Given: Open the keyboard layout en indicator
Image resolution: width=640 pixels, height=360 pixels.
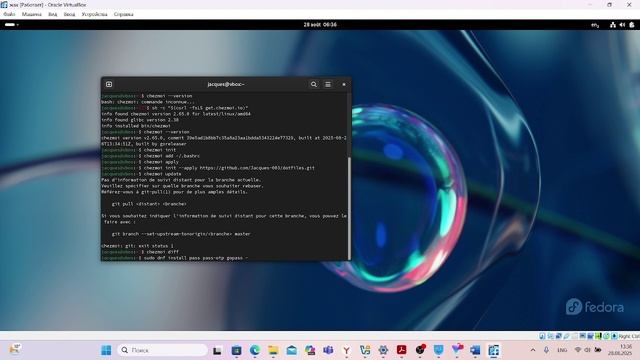Looking at the screenshot, I should coord(595,25).
